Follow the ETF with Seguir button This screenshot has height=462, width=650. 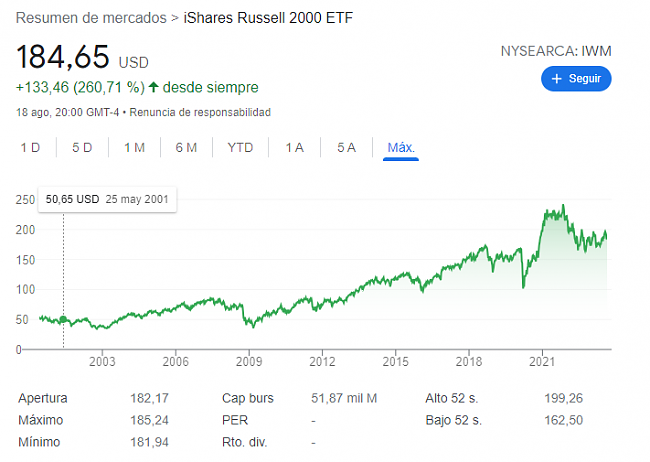click(576, 79)
